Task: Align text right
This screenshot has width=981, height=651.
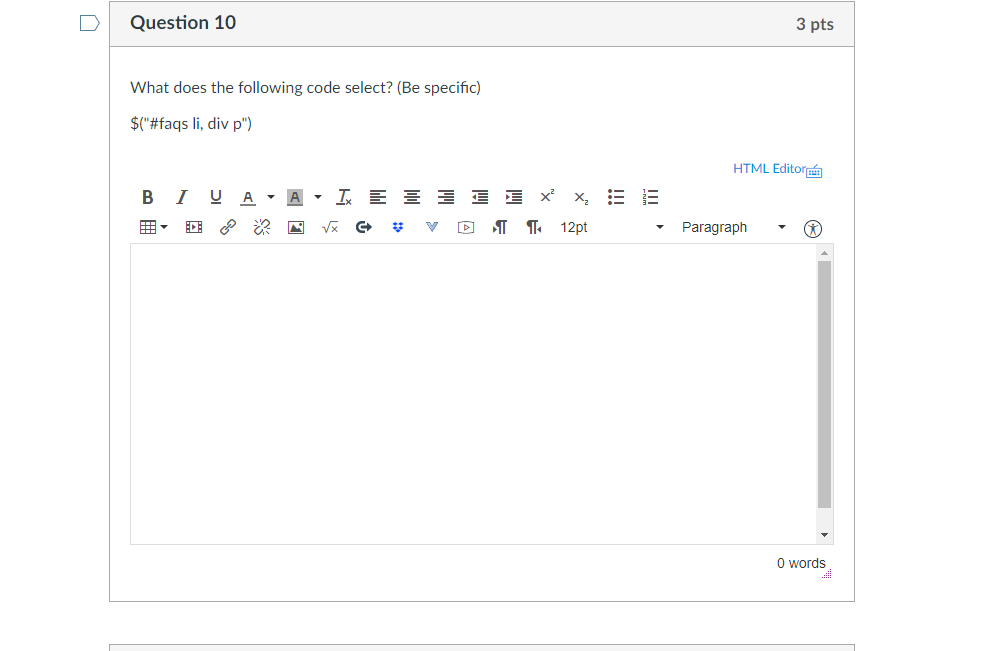Action: click(445, 198)
